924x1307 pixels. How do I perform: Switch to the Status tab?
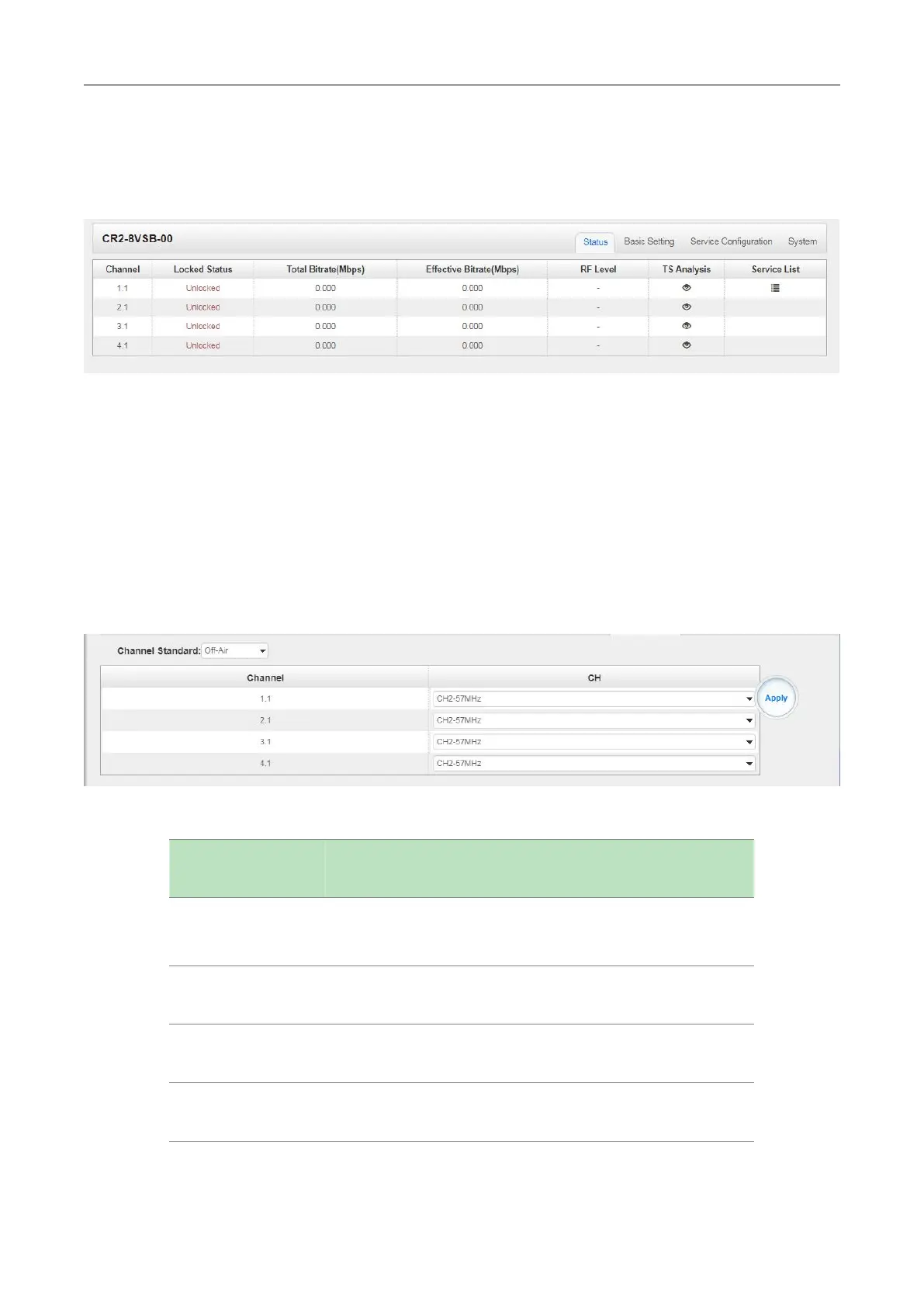pyautogui.click(x=596, y=242)
